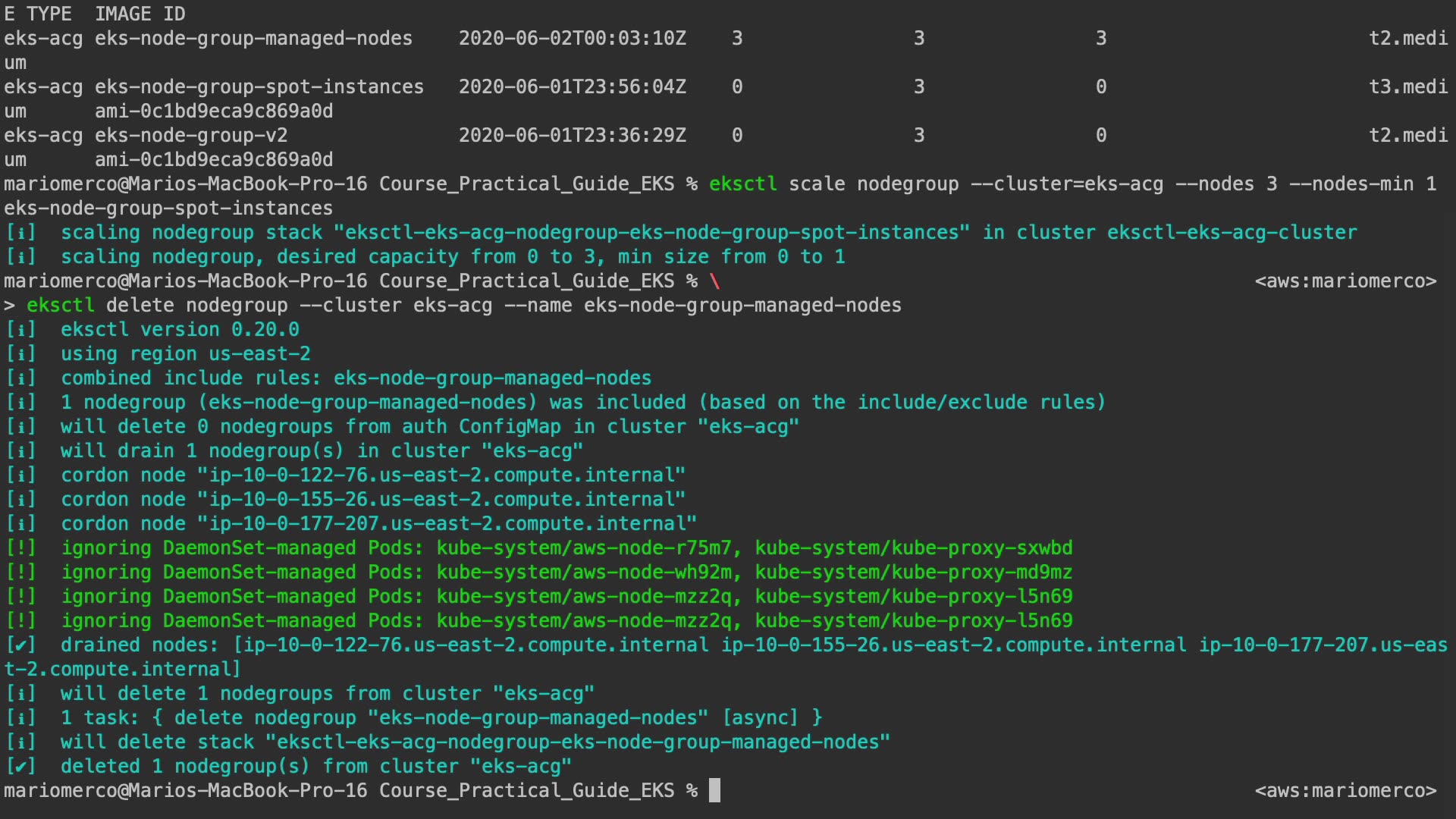The image size is (1456, 819).
Task: Click the upper aws:mariomerco profile indicator
Action: tap(1345, 281)
